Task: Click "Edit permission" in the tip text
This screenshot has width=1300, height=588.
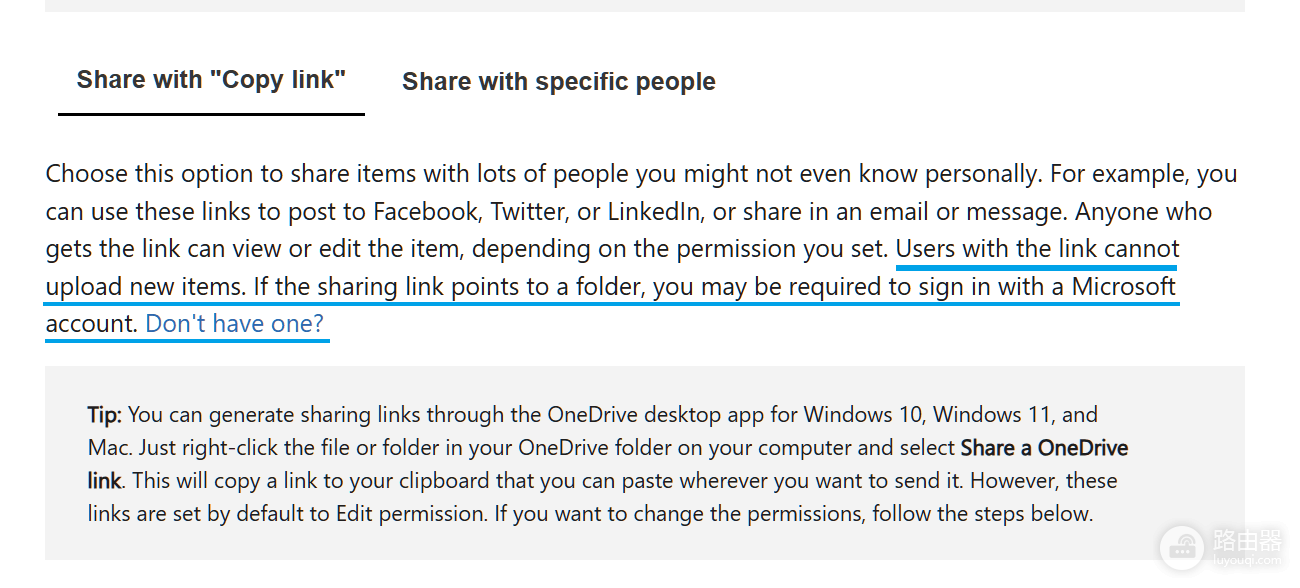Action: coord(412,514)
